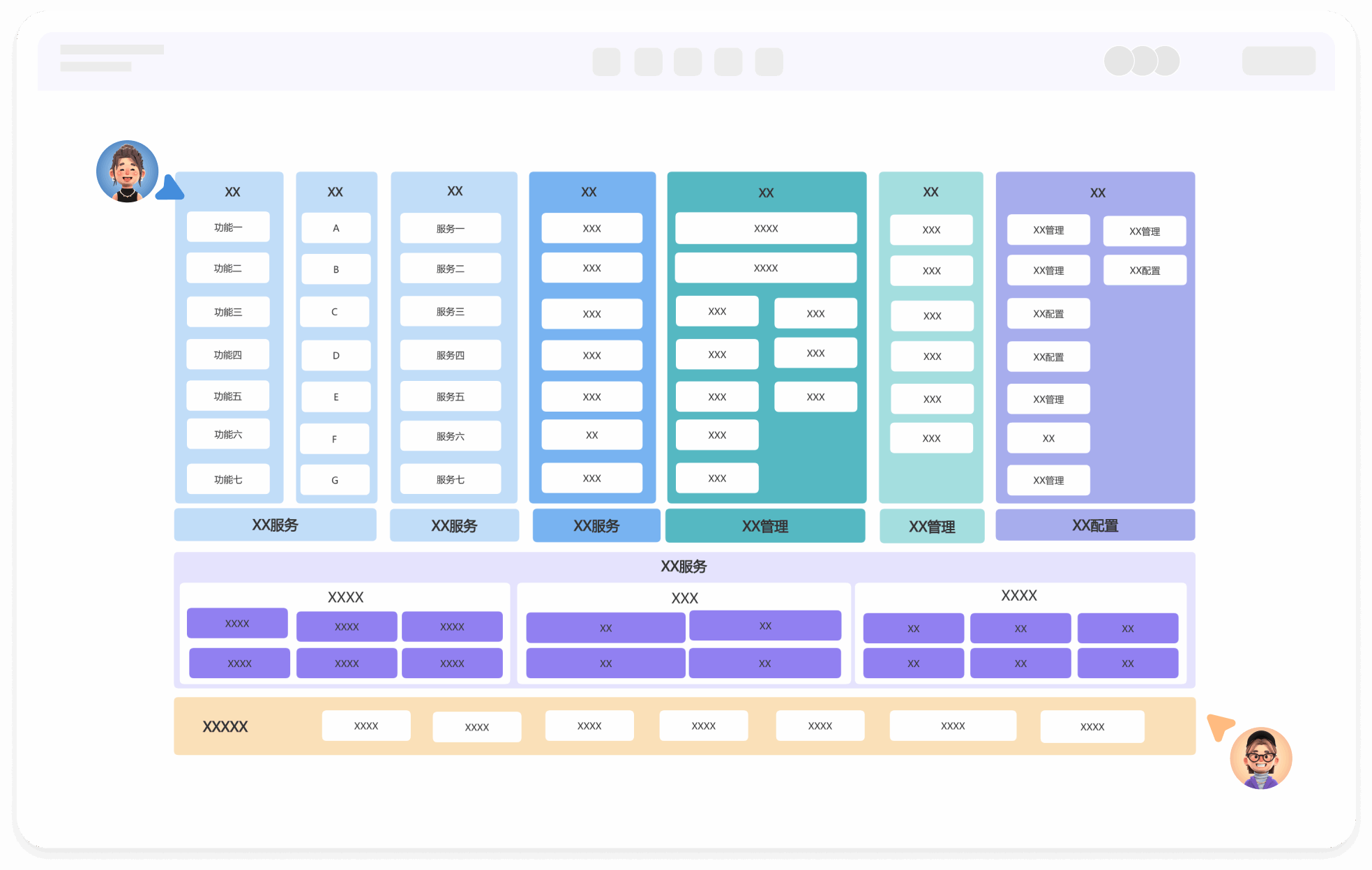Click the XXXXX label in the orange bar
The image size is (1372, 870).
(x=225, y=726)
